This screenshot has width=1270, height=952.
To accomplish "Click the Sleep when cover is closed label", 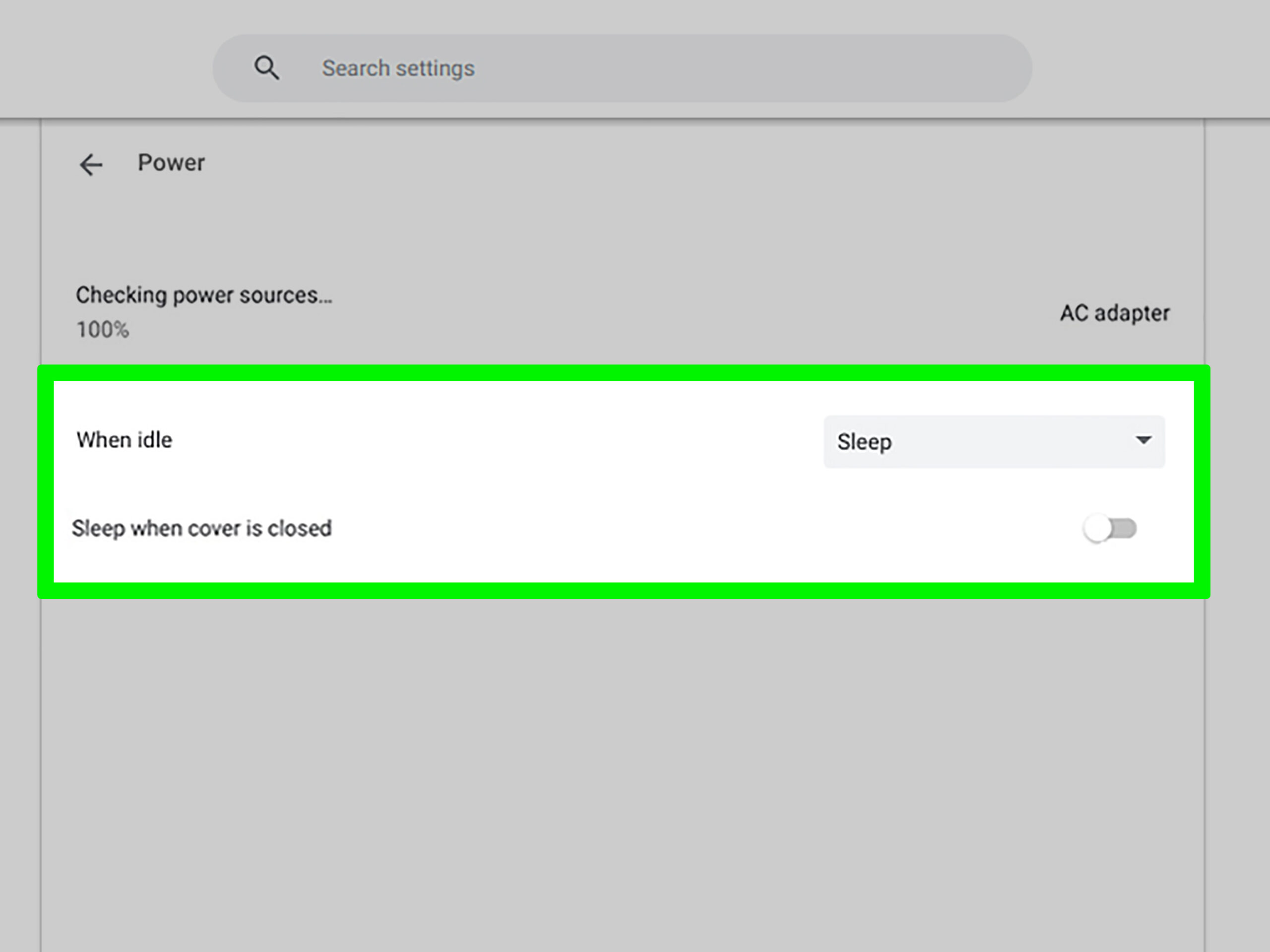I will (x=201, y=529).
